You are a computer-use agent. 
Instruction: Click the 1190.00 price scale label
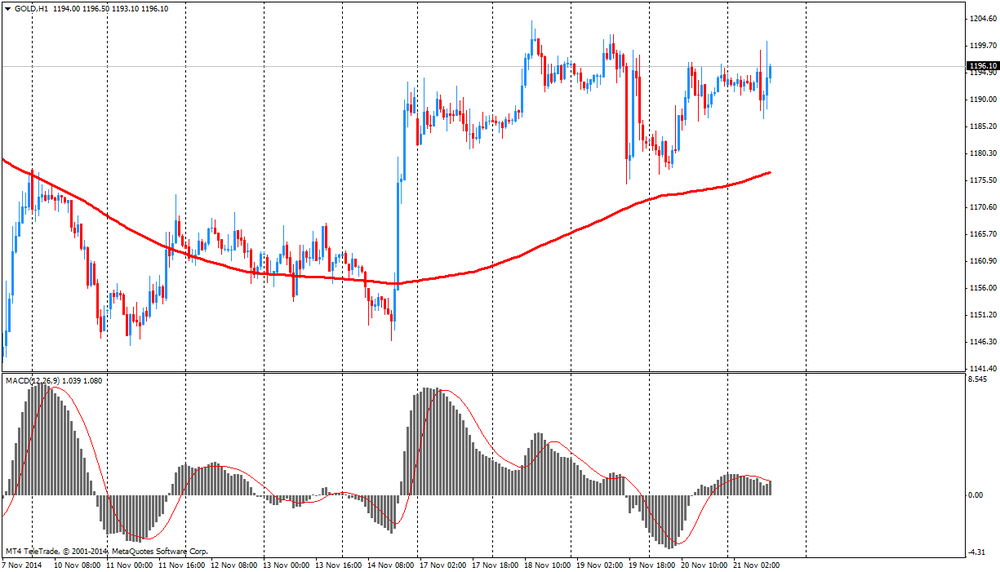983,99
